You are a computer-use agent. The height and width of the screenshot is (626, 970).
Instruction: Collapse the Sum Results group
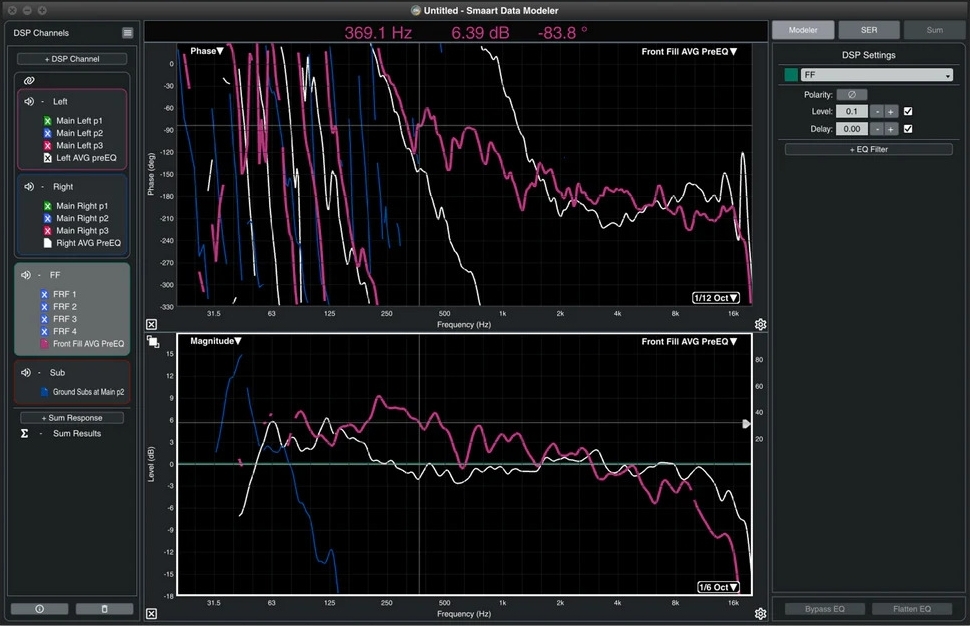(x=41, y=433)
